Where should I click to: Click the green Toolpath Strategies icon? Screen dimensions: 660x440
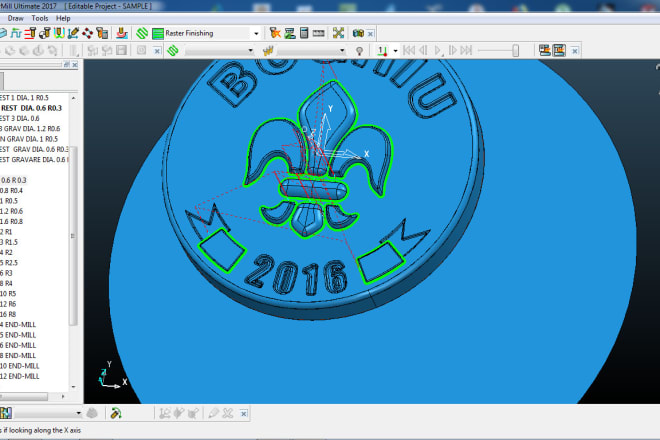tap(142, 33)
